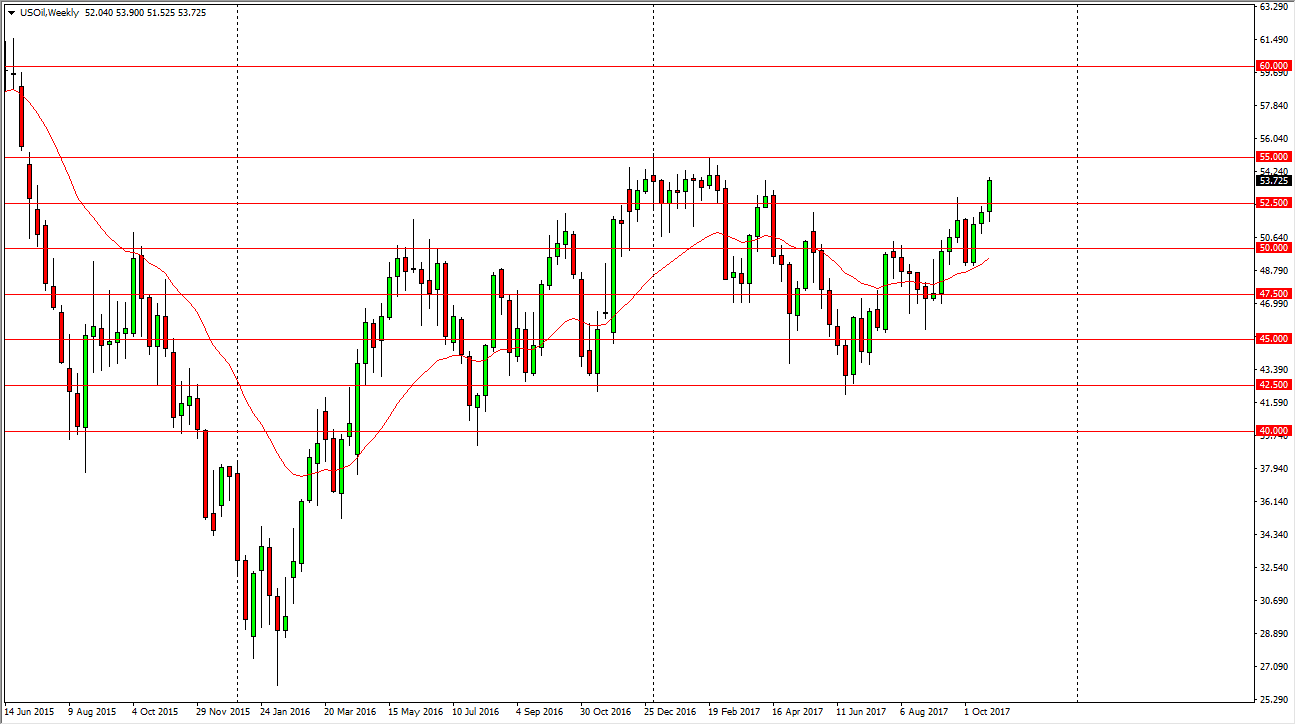Click the USOil,Weekly chart title text

52,13
